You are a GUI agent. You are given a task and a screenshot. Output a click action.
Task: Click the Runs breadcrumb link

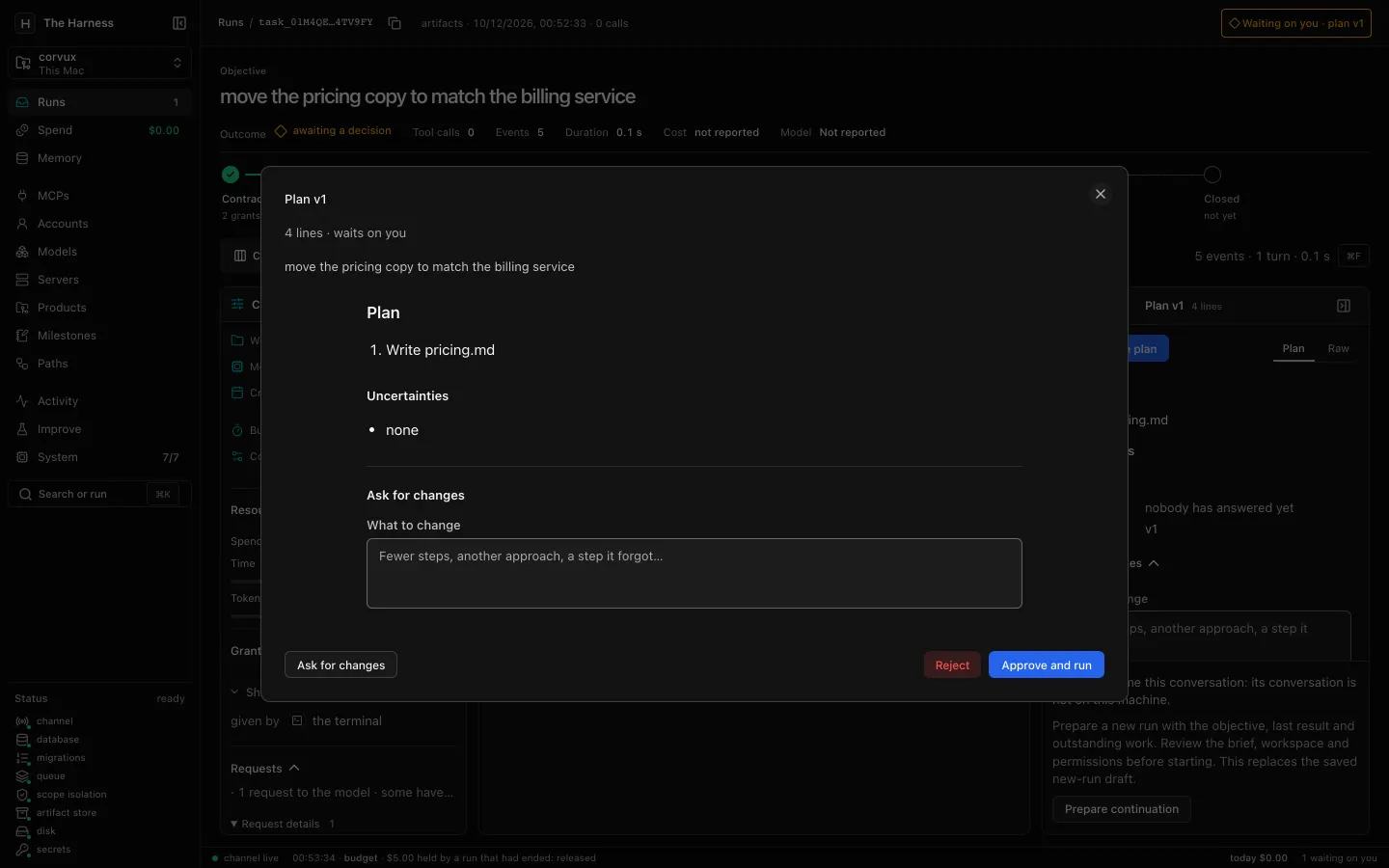(231, 22)
